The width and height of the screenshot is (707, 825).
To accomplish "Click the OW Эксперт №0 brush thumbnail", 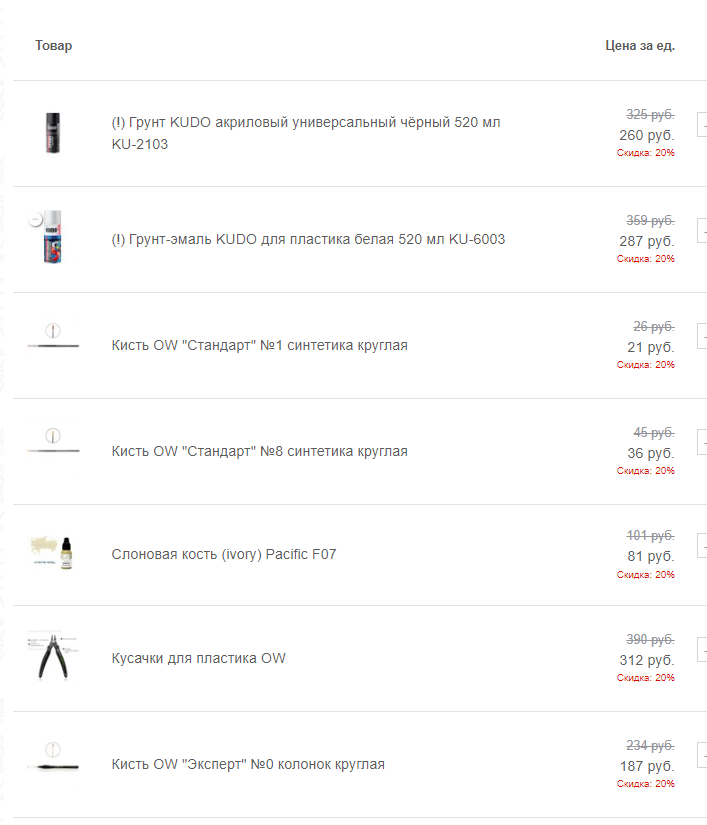I will coord(53,763).
